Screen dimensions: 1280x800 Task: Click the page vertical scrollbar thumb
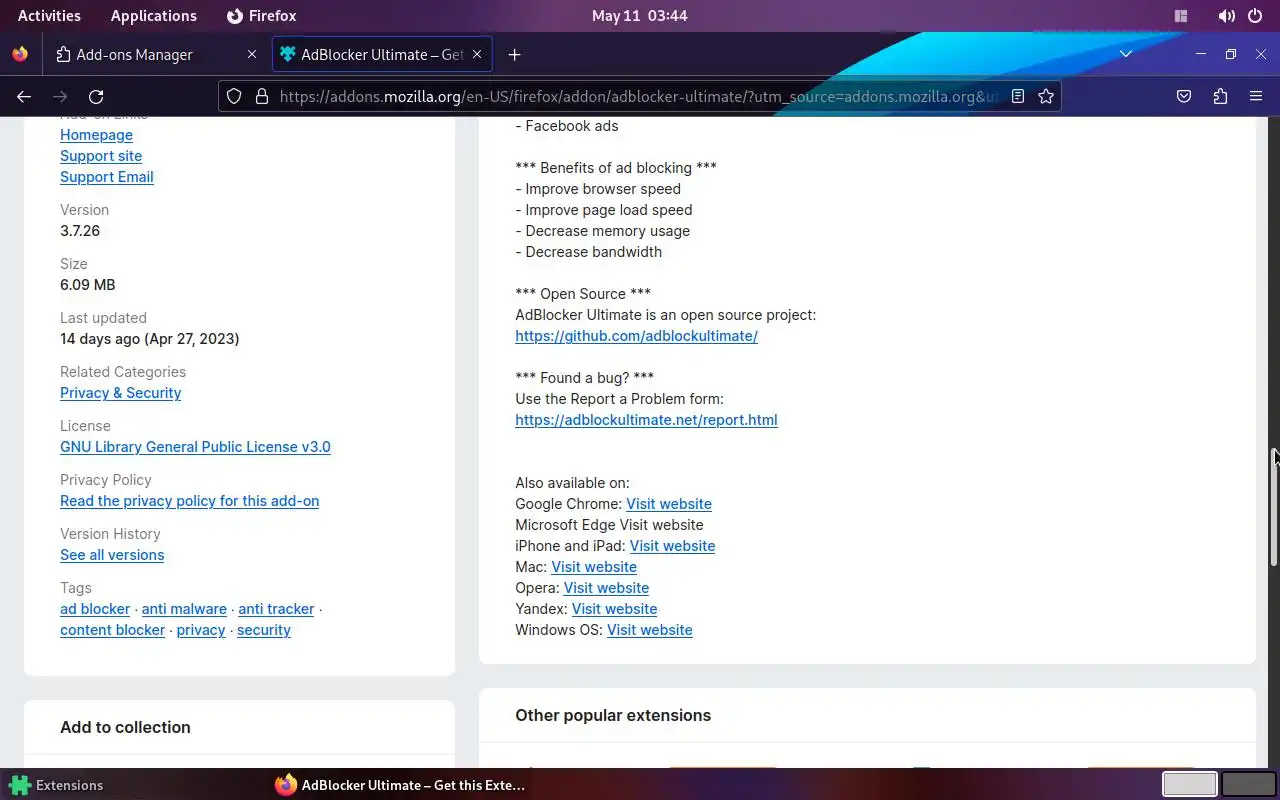[x=1274, y=508]
